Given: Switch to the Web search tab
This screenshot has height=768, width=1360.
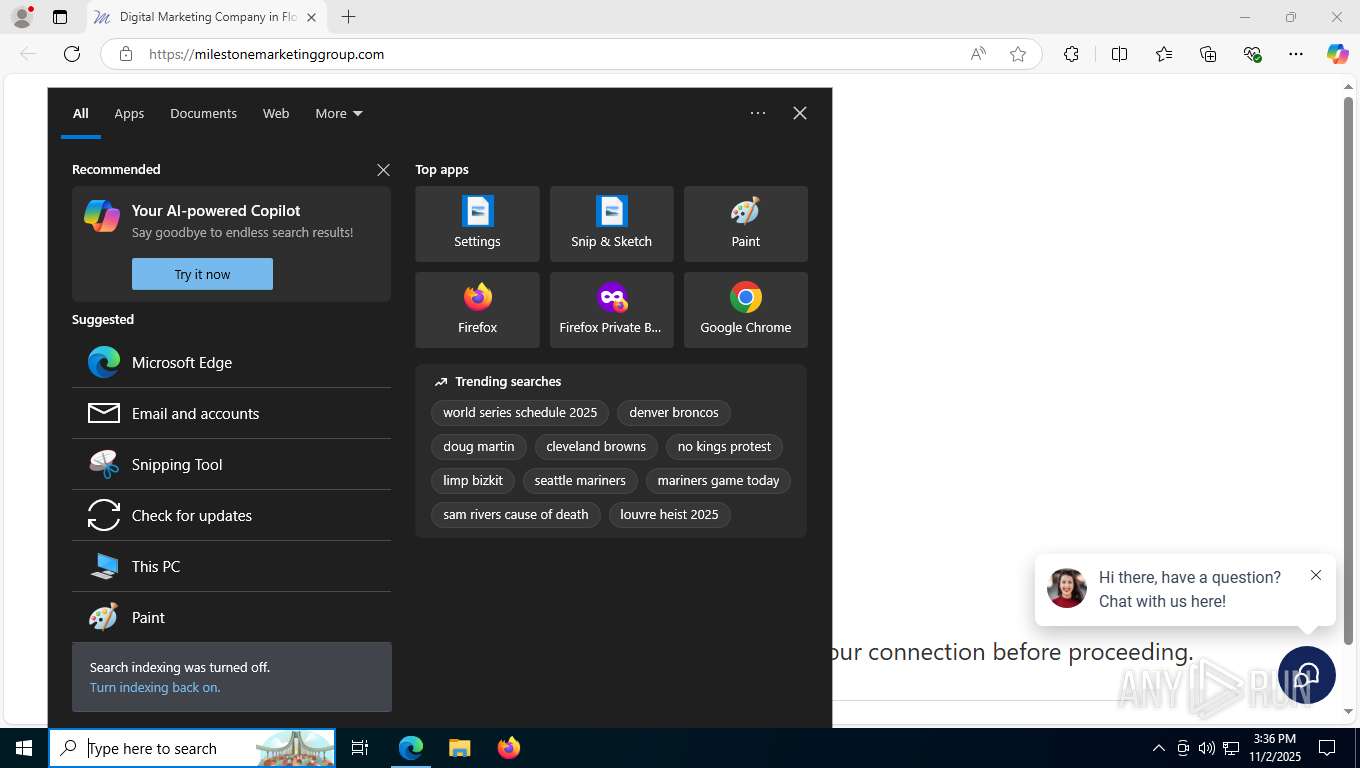Looking at the screenshot, I should pos(276,113).
